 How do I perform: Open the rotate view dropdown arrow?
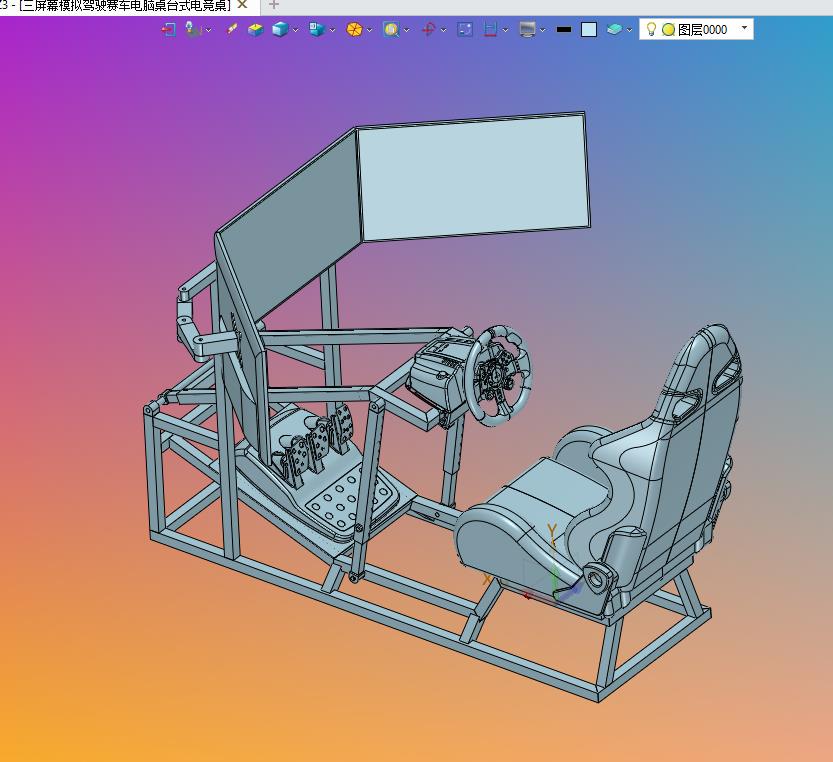point(443,30)
